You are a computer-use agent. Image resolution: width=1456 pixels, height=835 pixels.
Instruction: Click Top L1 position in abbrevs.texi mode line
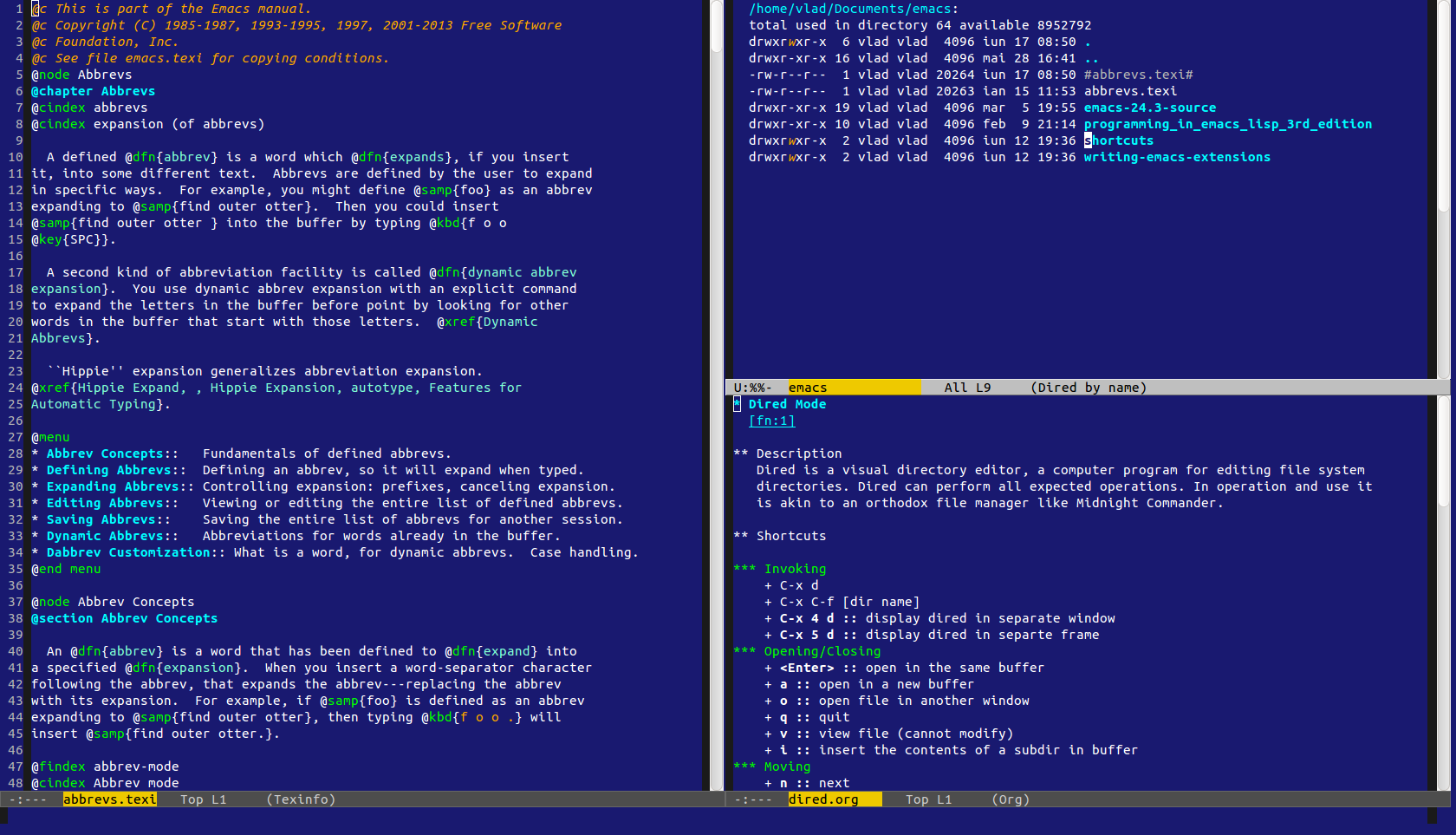[x=204, y=799]
